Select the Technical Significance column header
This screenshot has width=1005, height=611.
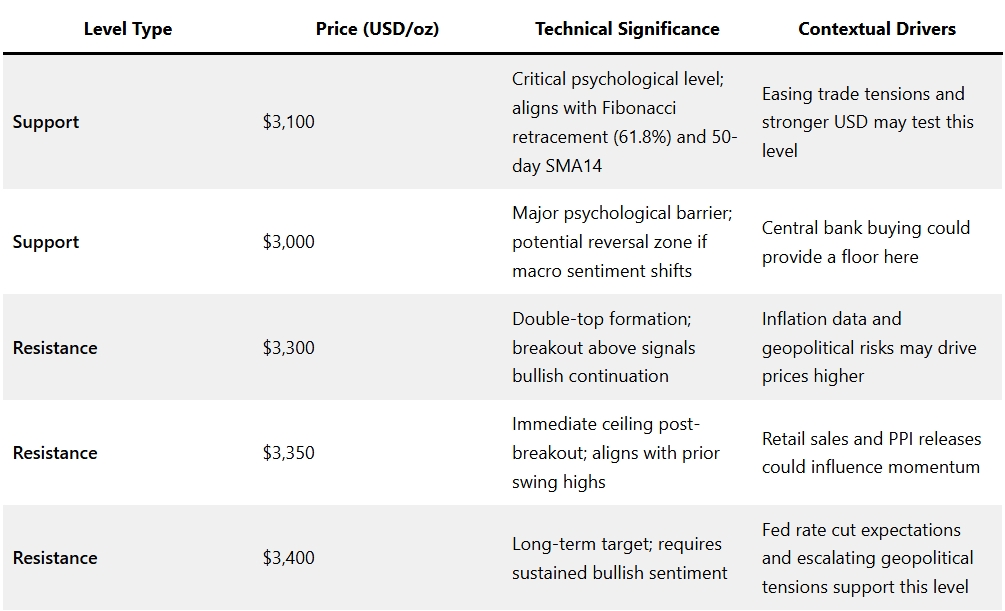click(627, 29)
